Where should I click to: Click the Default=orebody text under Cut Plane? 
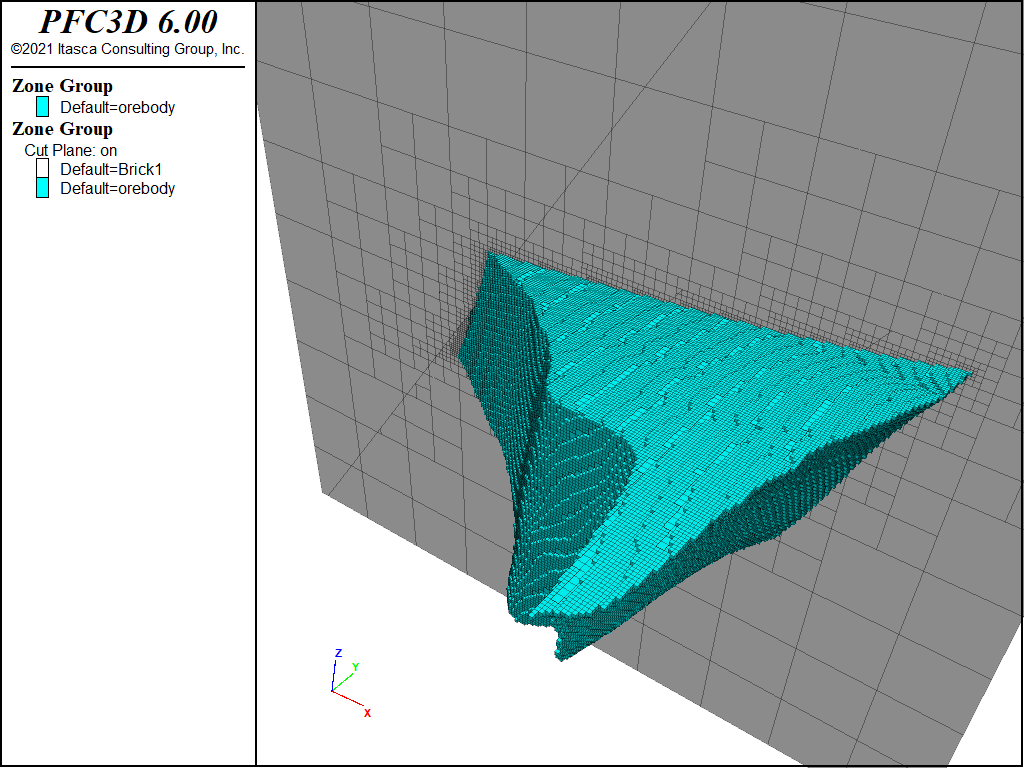[x=118, y=188]
